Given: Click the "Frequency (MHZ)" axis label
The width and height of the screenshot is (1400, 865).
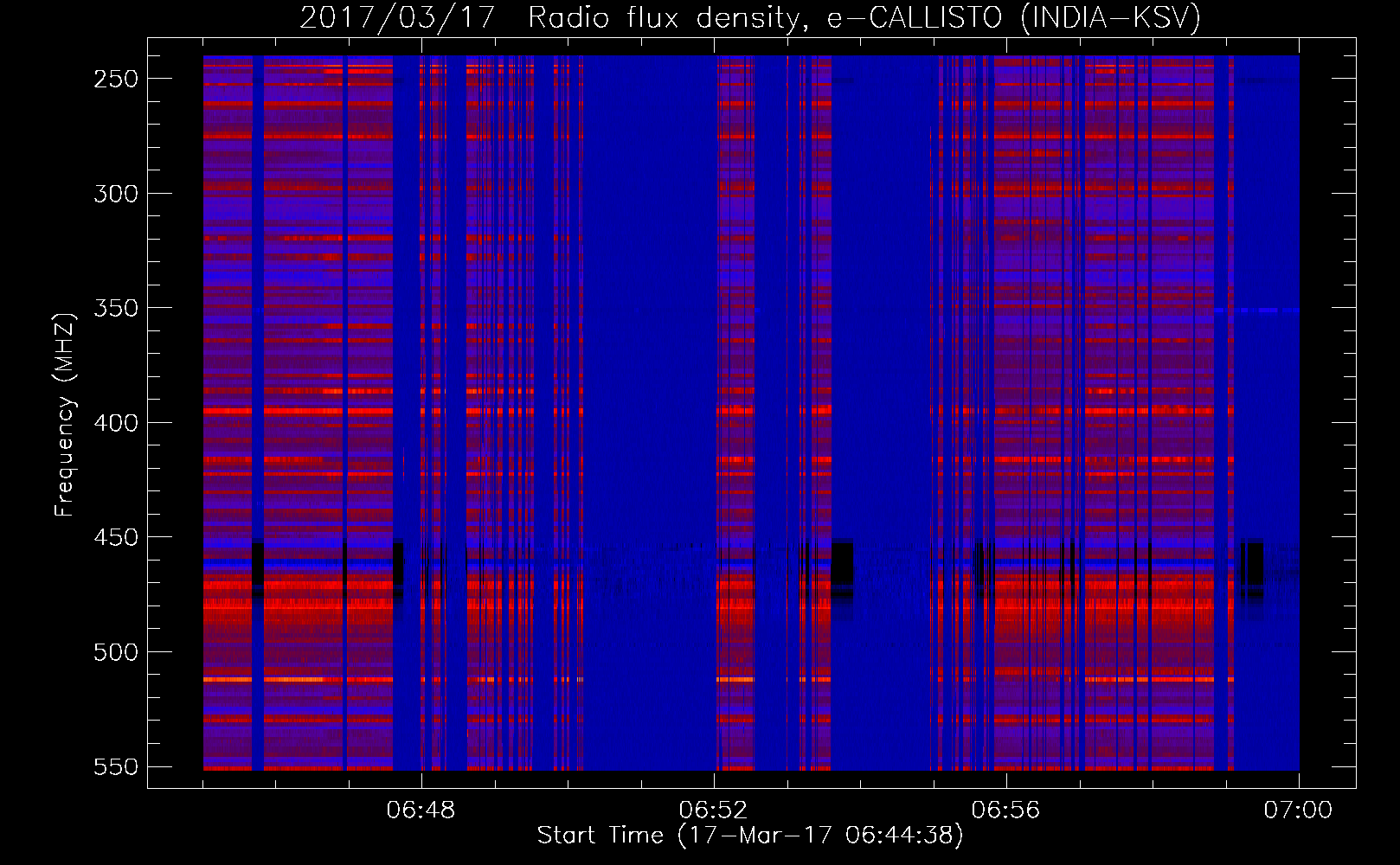Looking at the screenshot, I should tap(65, 415).
